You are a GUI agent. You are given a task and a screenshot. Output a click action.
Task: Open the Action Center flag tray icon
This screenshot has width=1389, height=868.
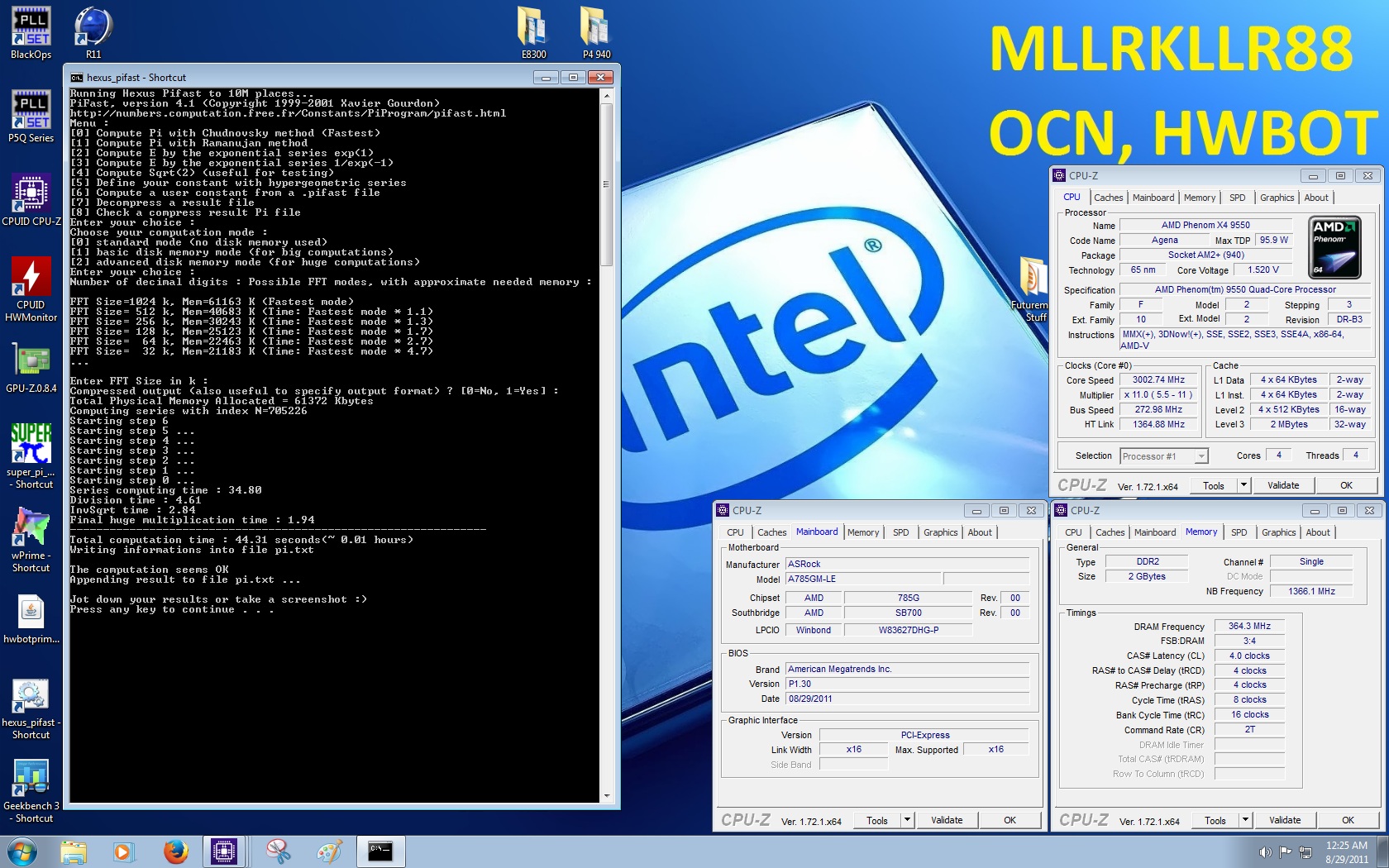1285,852
